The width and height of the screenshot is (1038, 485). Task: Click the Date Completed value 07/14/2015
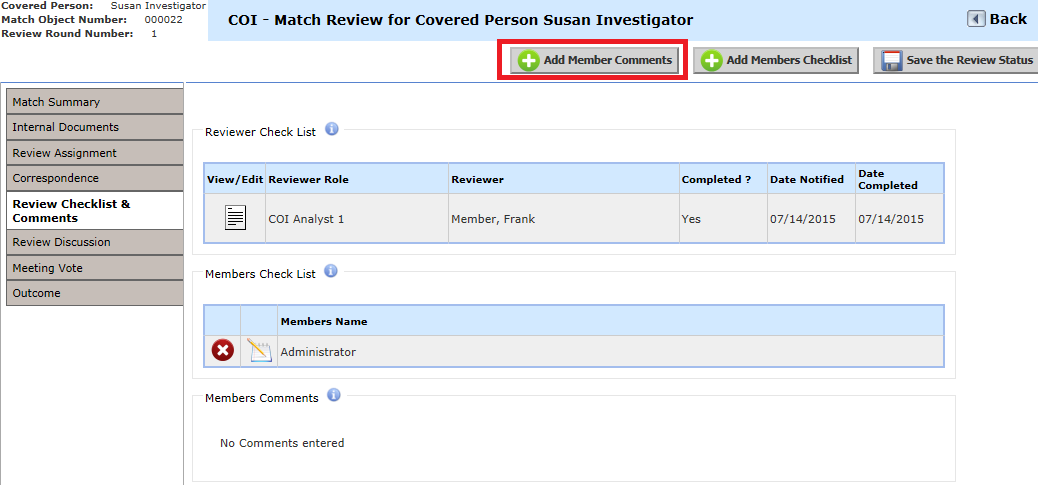tap(891, 219)
